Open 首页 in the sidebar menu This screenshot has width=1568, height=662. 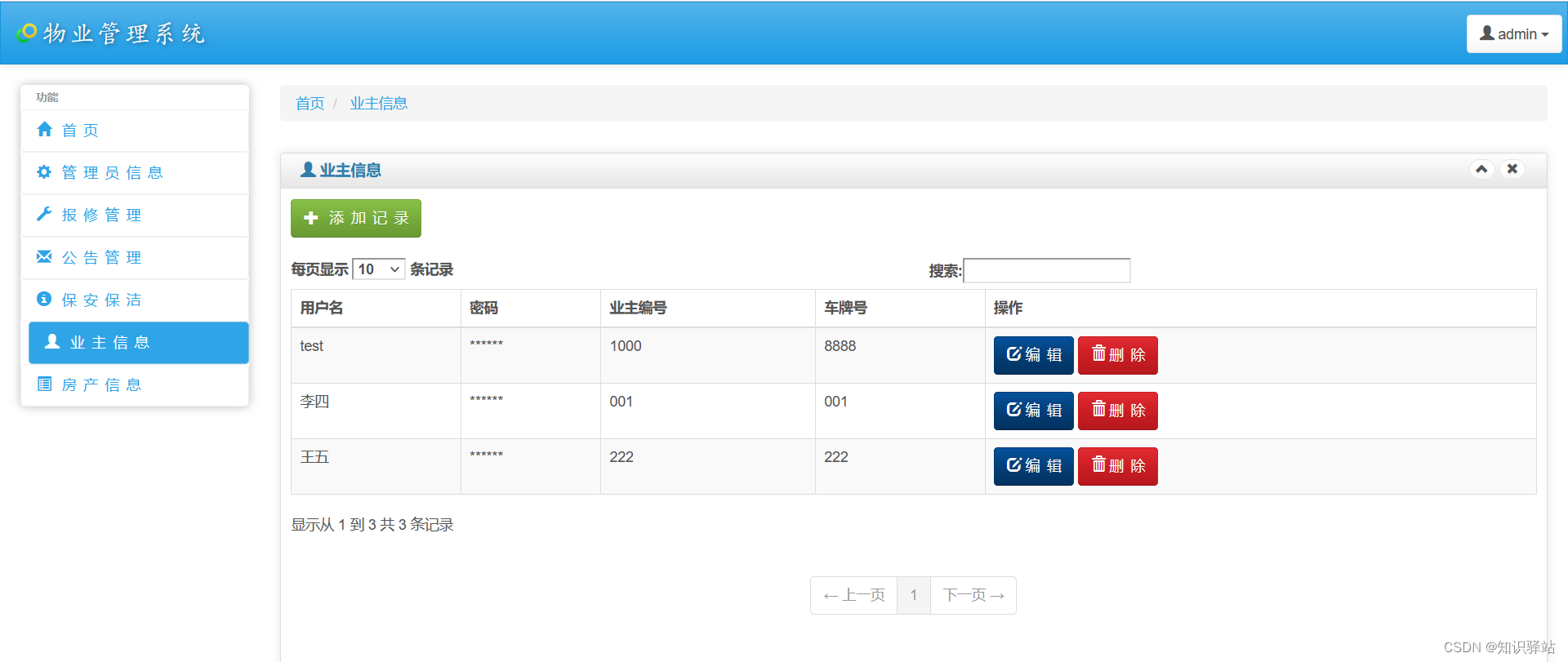point(135,131)
